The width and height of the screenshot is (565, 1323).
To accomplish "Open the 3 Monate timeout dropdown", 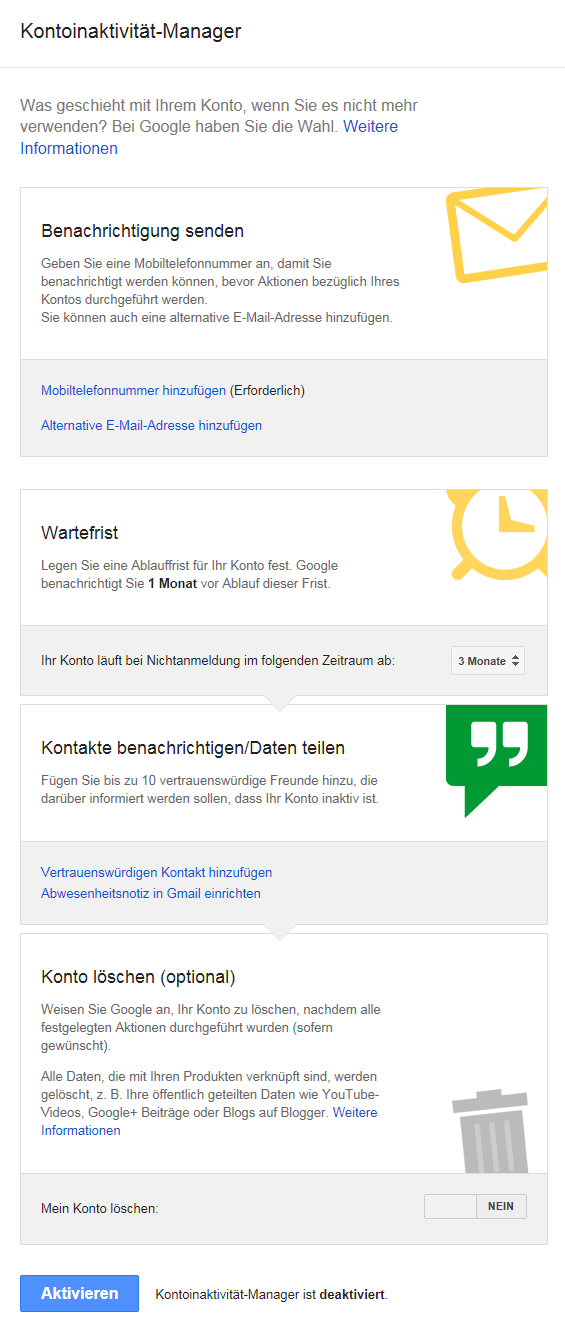I will tap(488, 661).
